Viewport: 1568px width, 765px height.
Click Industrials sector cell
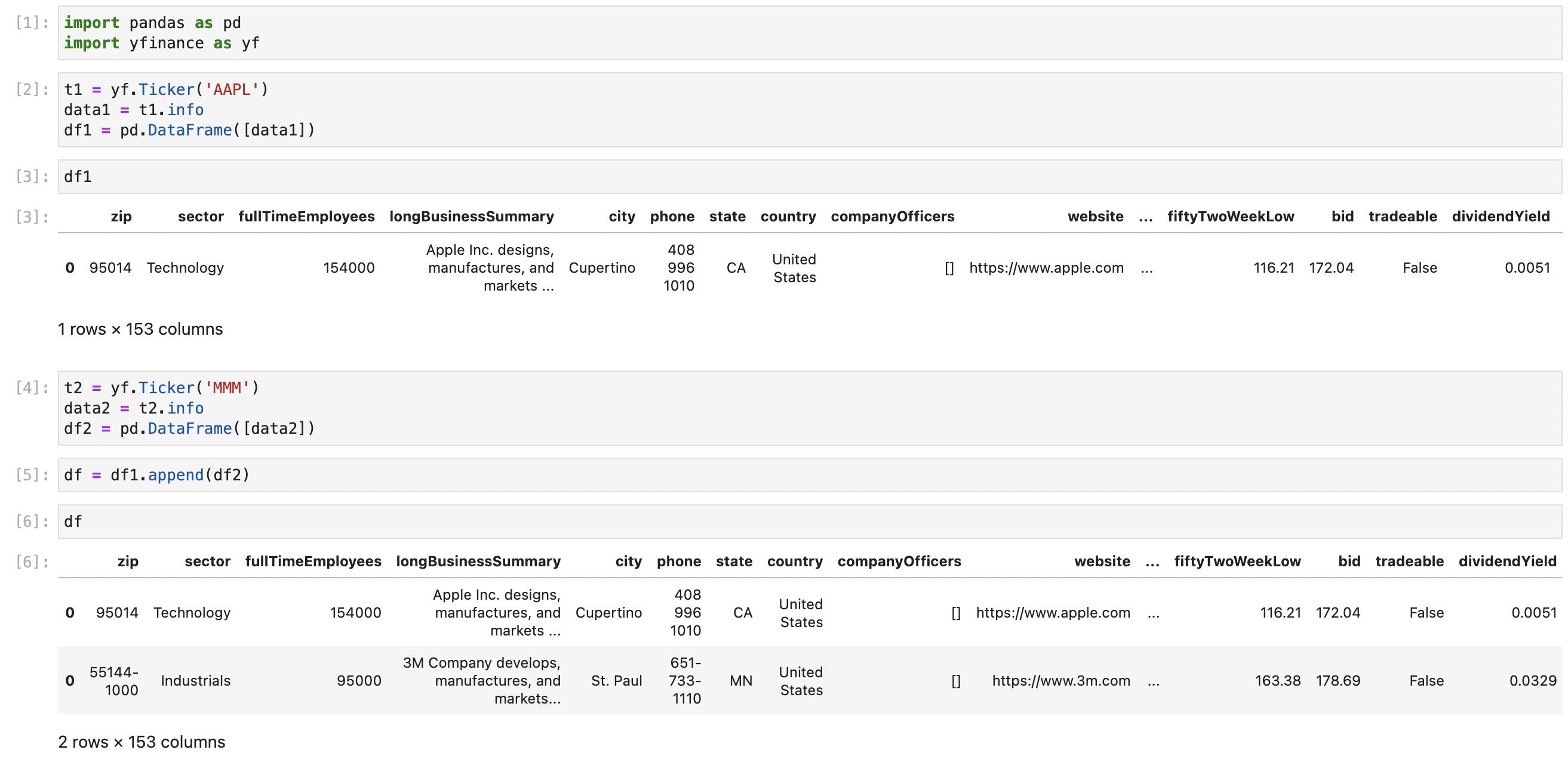tap(195, 680)
